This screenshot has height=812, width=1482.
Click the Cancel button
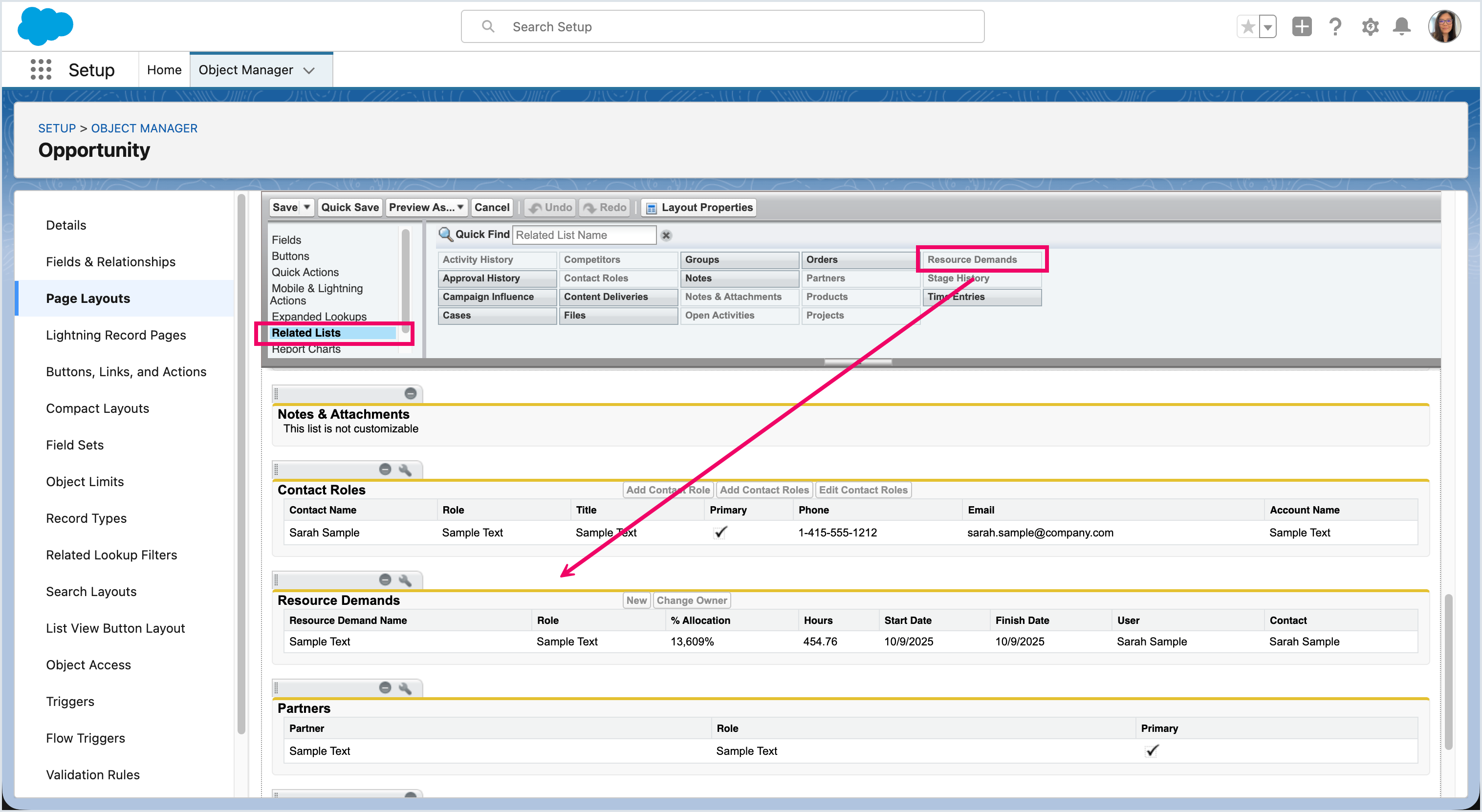tap(492, 208)
